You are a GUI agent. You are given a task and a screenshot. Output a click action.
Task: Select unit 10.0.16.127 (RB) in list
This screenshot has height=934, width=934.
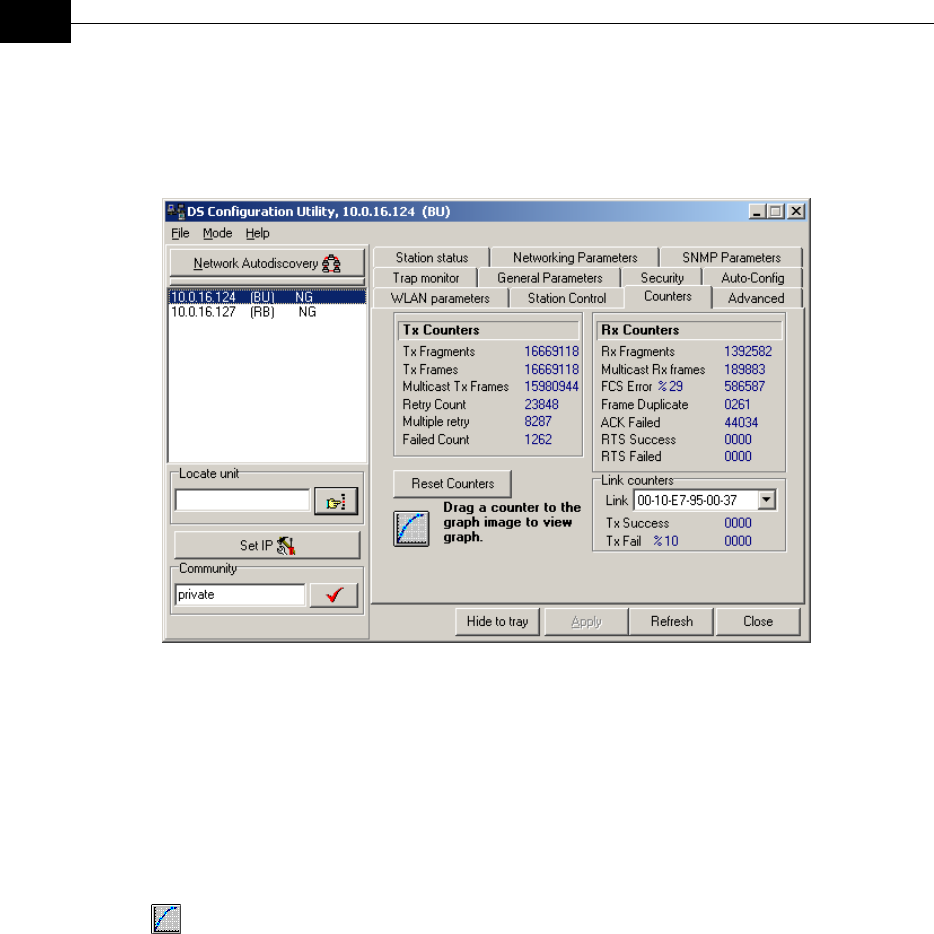point(243,312)
